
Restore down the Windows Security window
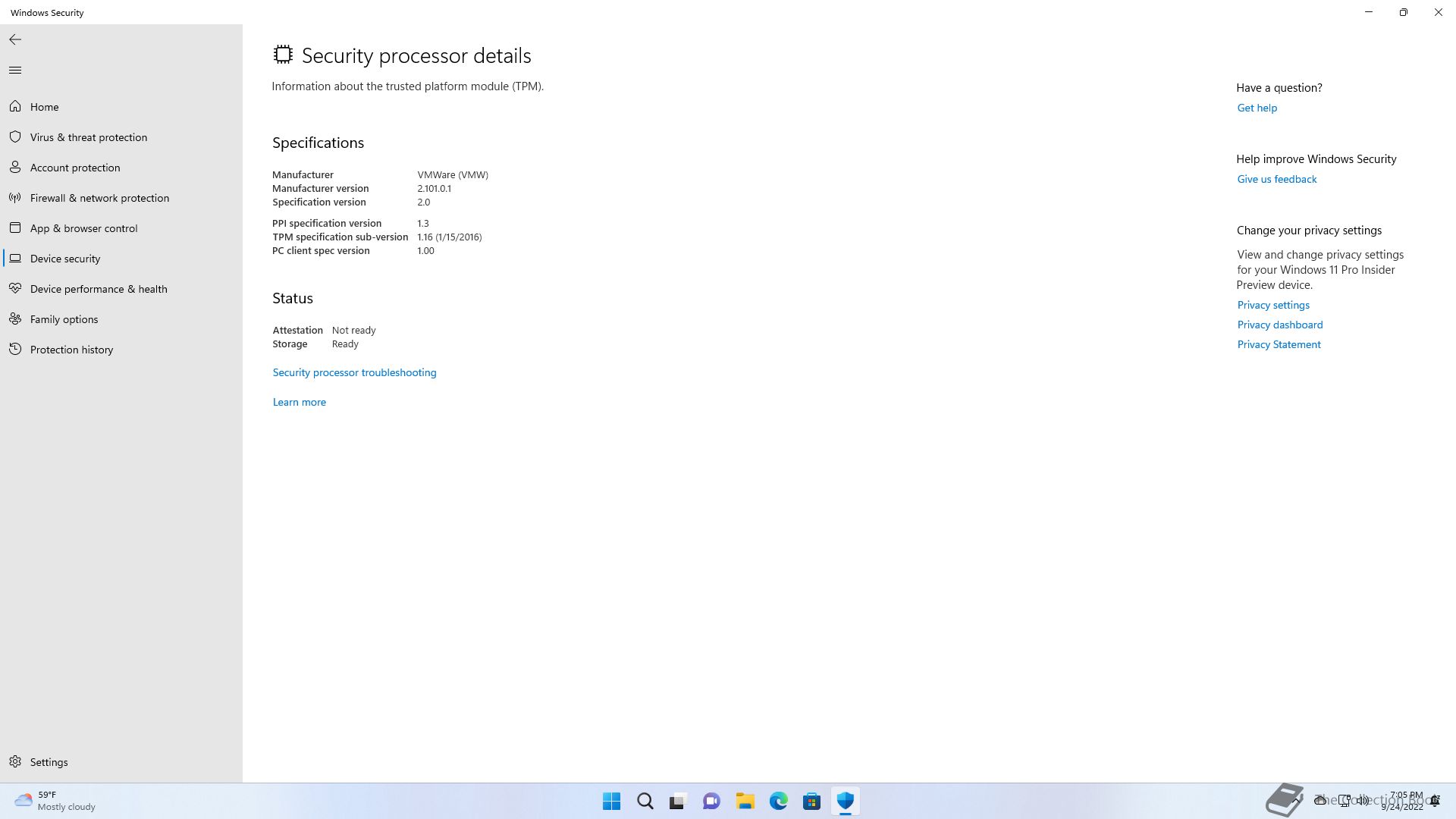point(1404,12)
